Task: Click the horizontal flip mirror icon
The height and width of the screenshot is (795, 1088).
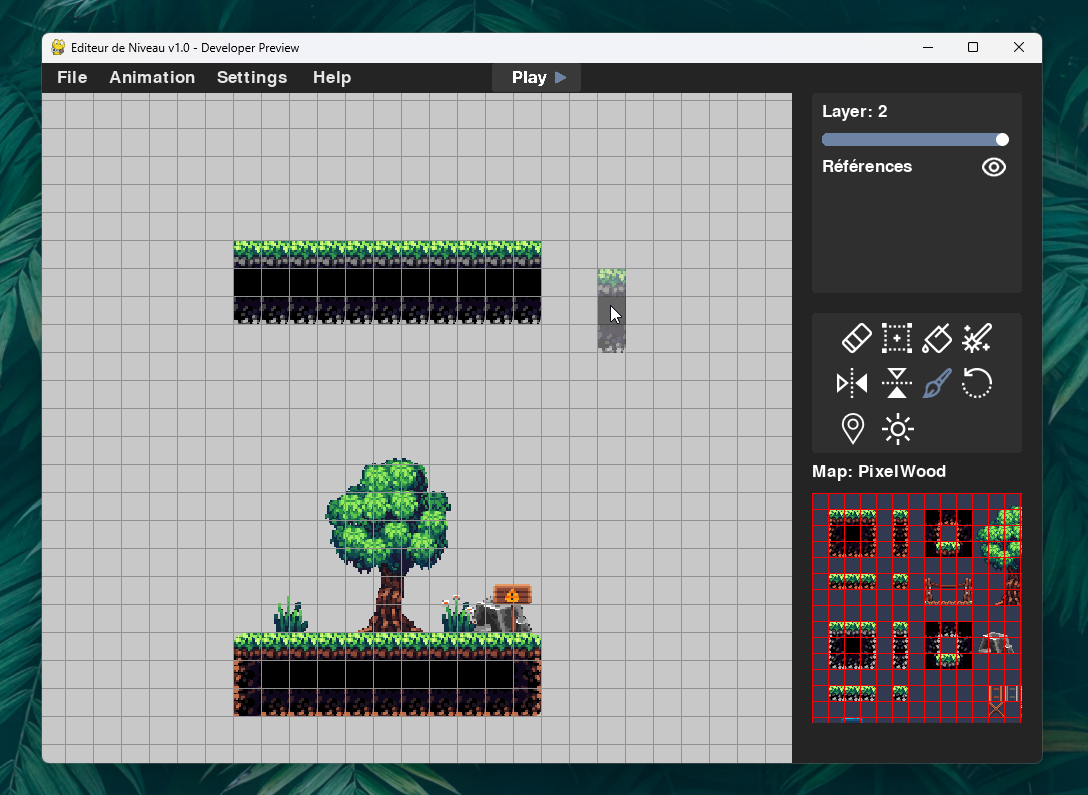Action: [852, 383]
